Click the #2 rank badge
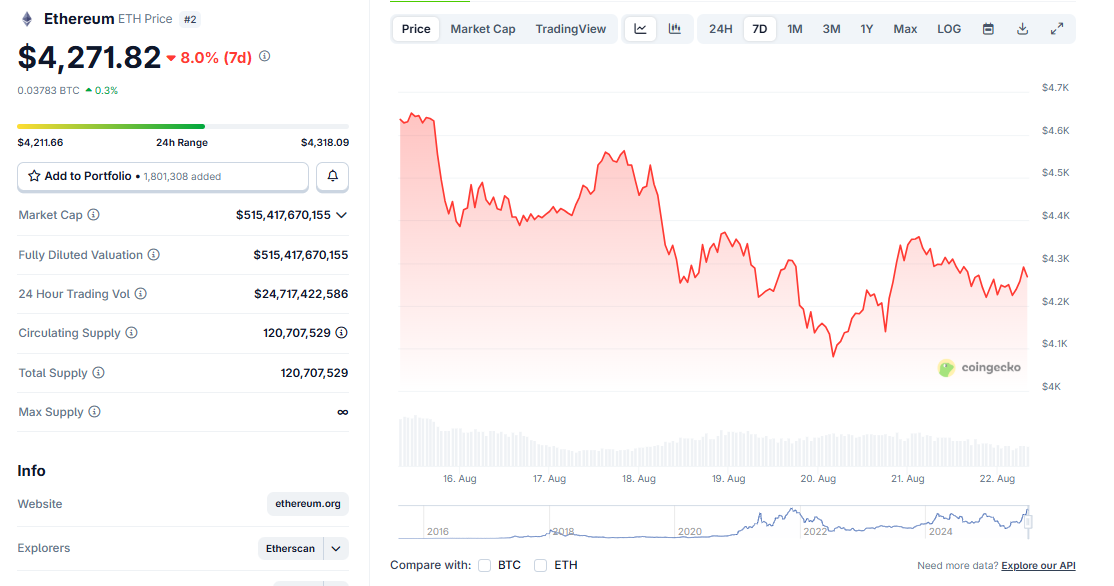 pos(190,19)
